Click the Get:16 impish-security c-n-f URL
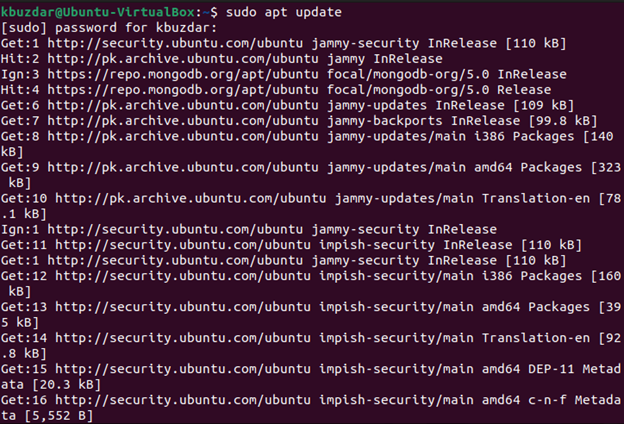 pos(183,401)
